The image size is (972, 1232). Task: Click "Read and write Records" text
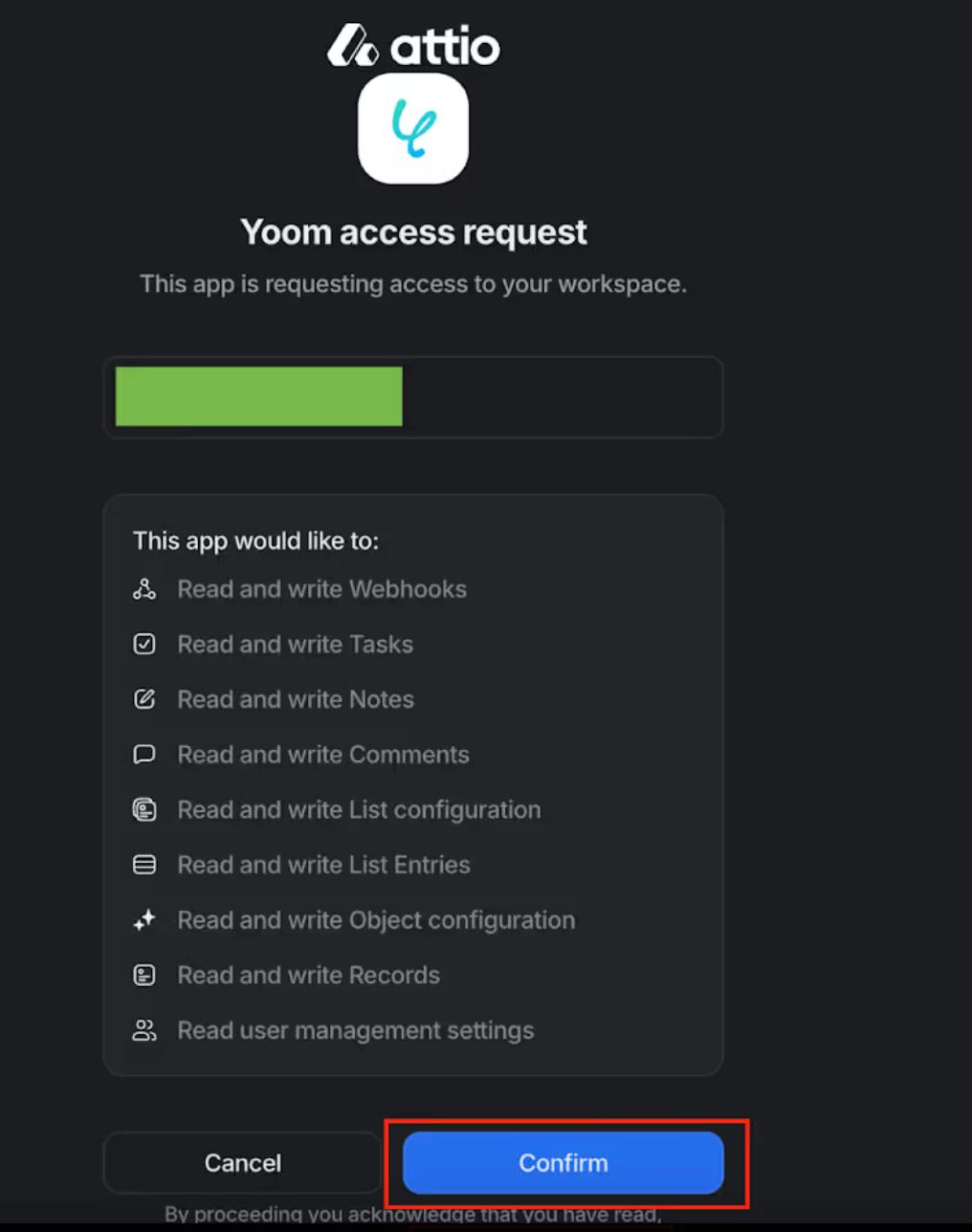pyautogui.click(x=308, y=976)
